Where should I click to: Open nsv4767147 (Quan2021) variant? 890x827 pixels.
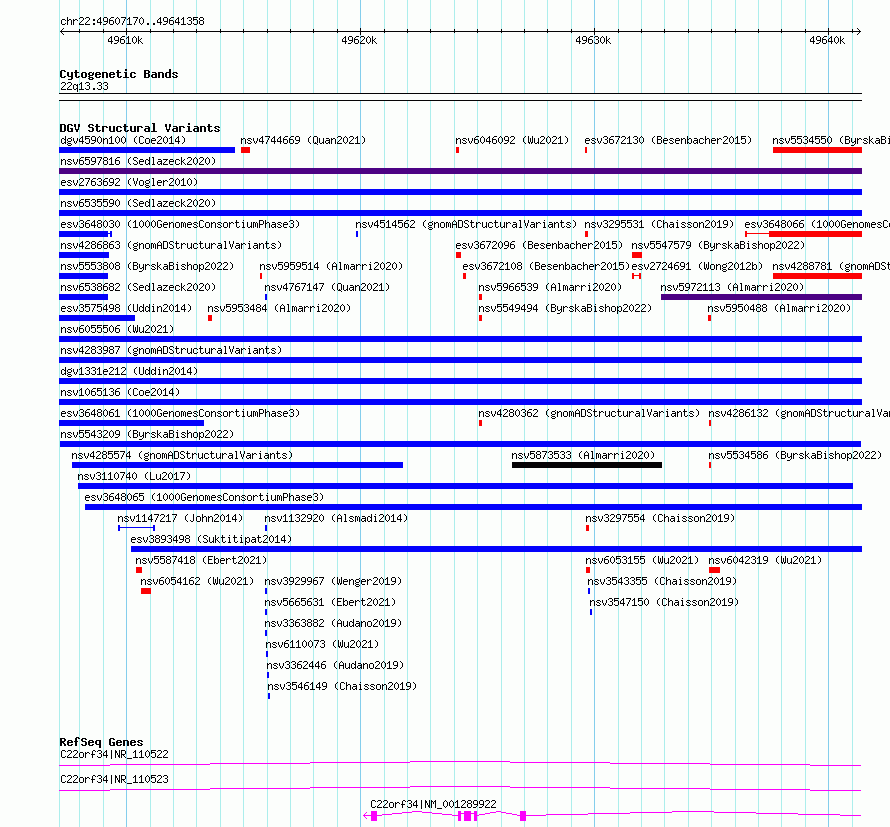coord(327,287)
